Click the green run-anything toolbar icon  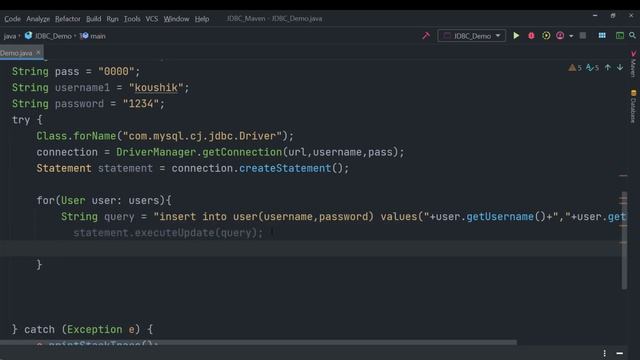point(620,36)
